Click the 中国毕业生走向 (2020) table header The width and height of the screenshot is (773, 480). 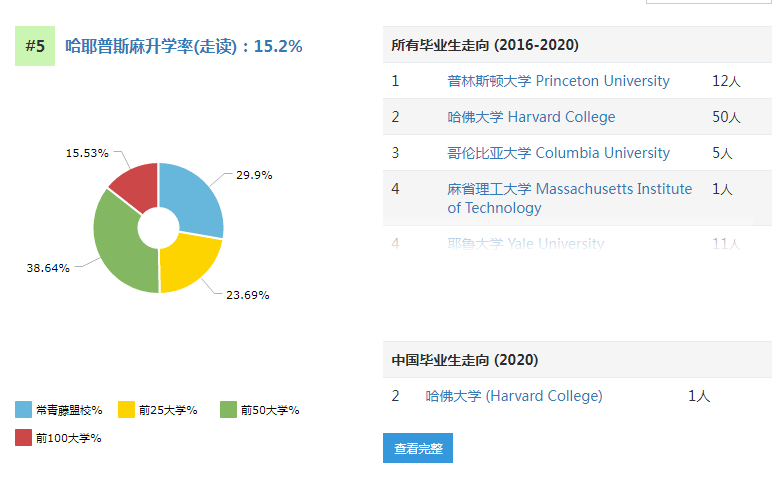click(x=464, y=359)
